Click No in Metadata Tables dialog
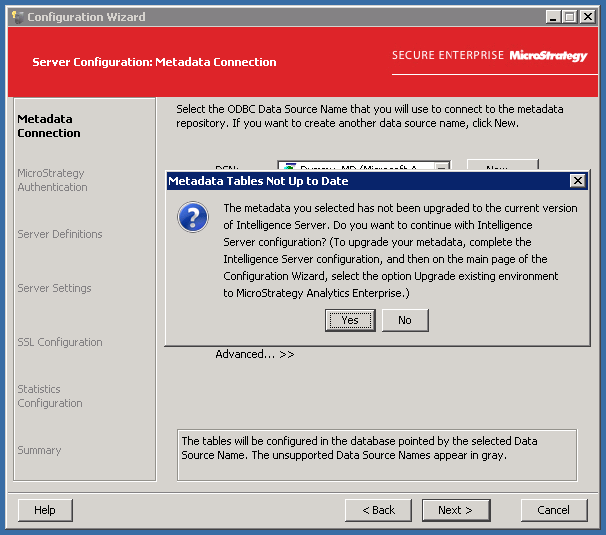 tap(405, 320)
